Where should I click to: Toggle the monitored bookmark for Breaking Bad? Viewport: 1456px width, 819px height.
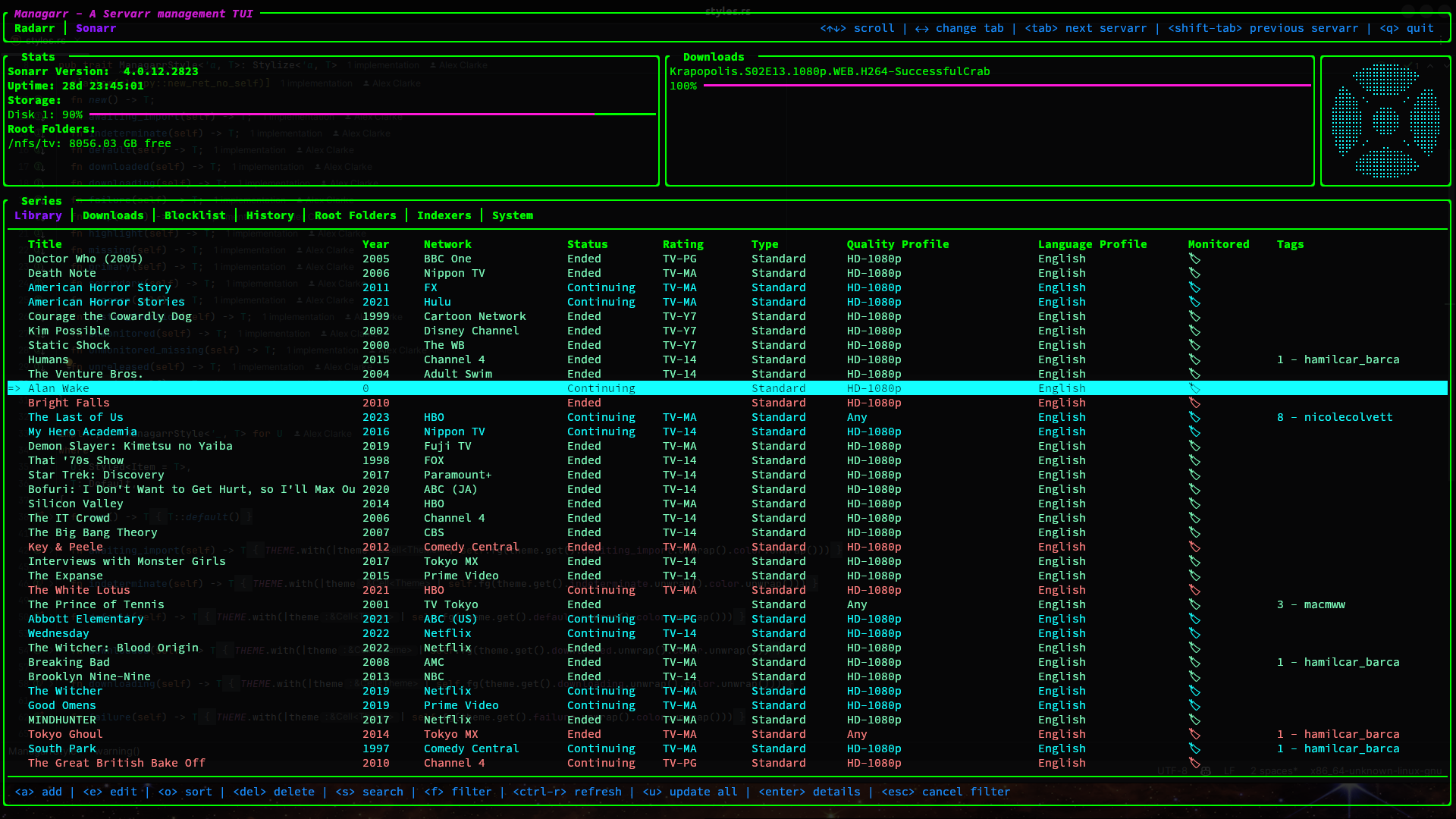click(x=1194, y=662)
